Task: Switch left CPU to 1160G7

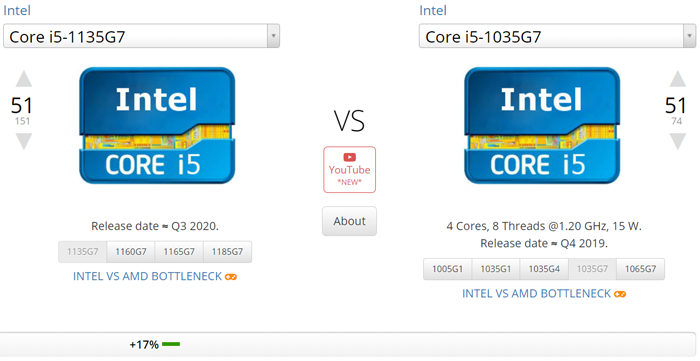Action: pos(131,252)
